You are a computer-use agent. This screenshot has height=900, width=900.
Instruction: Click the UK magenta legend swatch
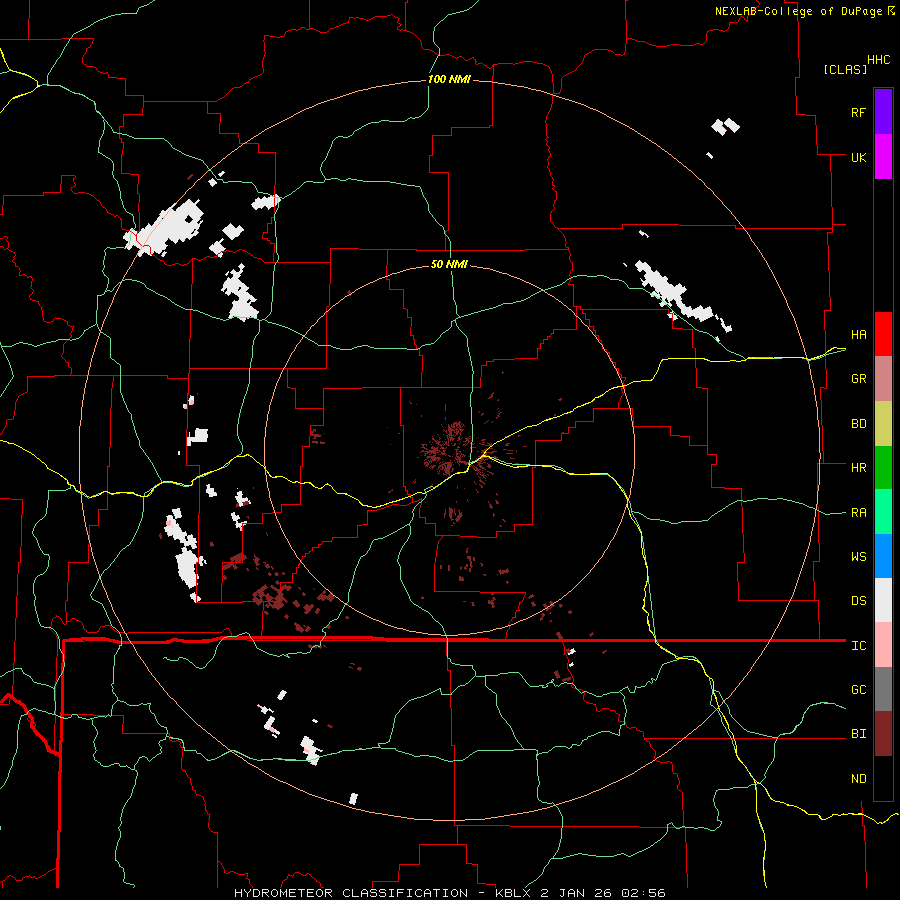point(883,157)
